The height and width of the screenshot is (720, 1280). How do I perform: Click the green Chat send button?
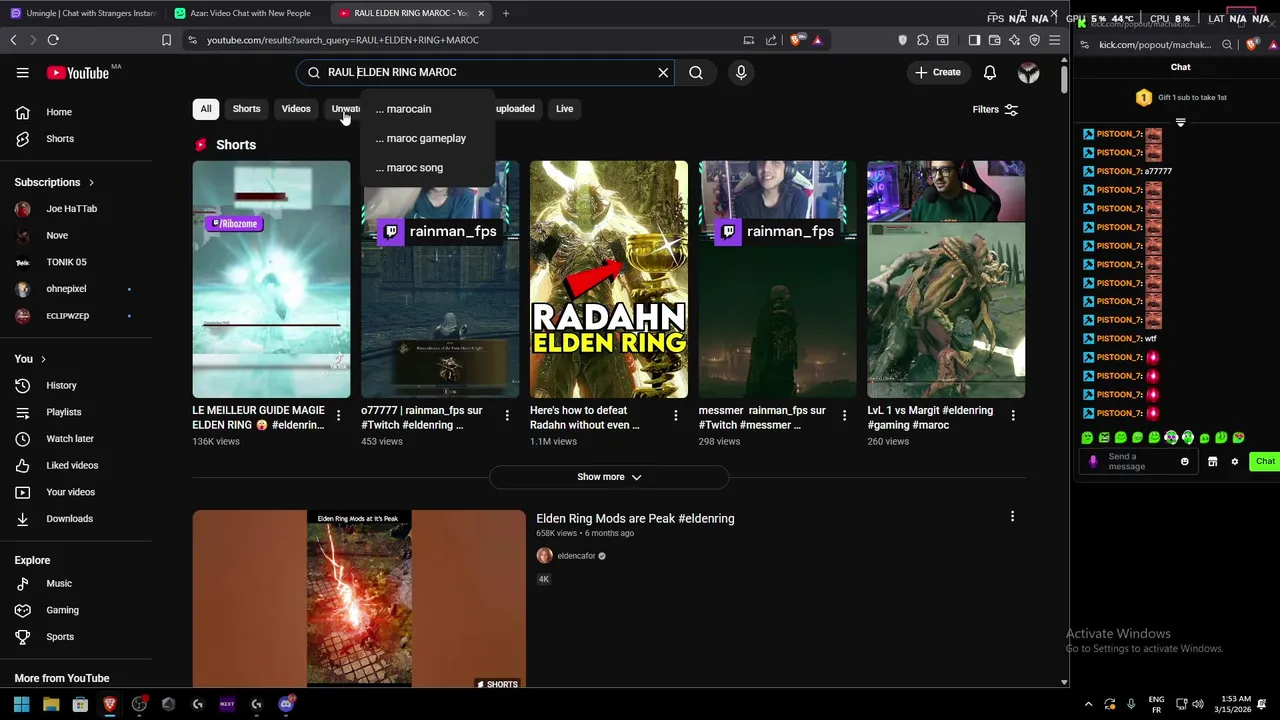[1265, 462]
